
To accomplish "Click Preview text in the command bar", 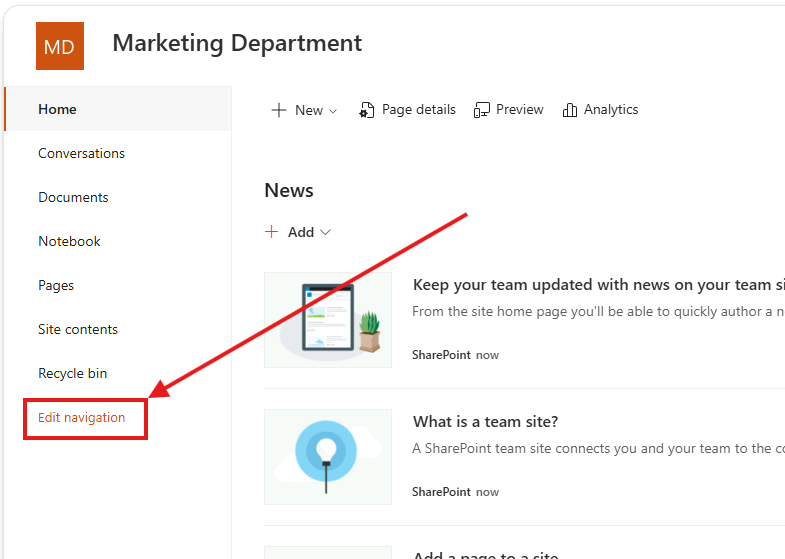I will tap(520, 110).
